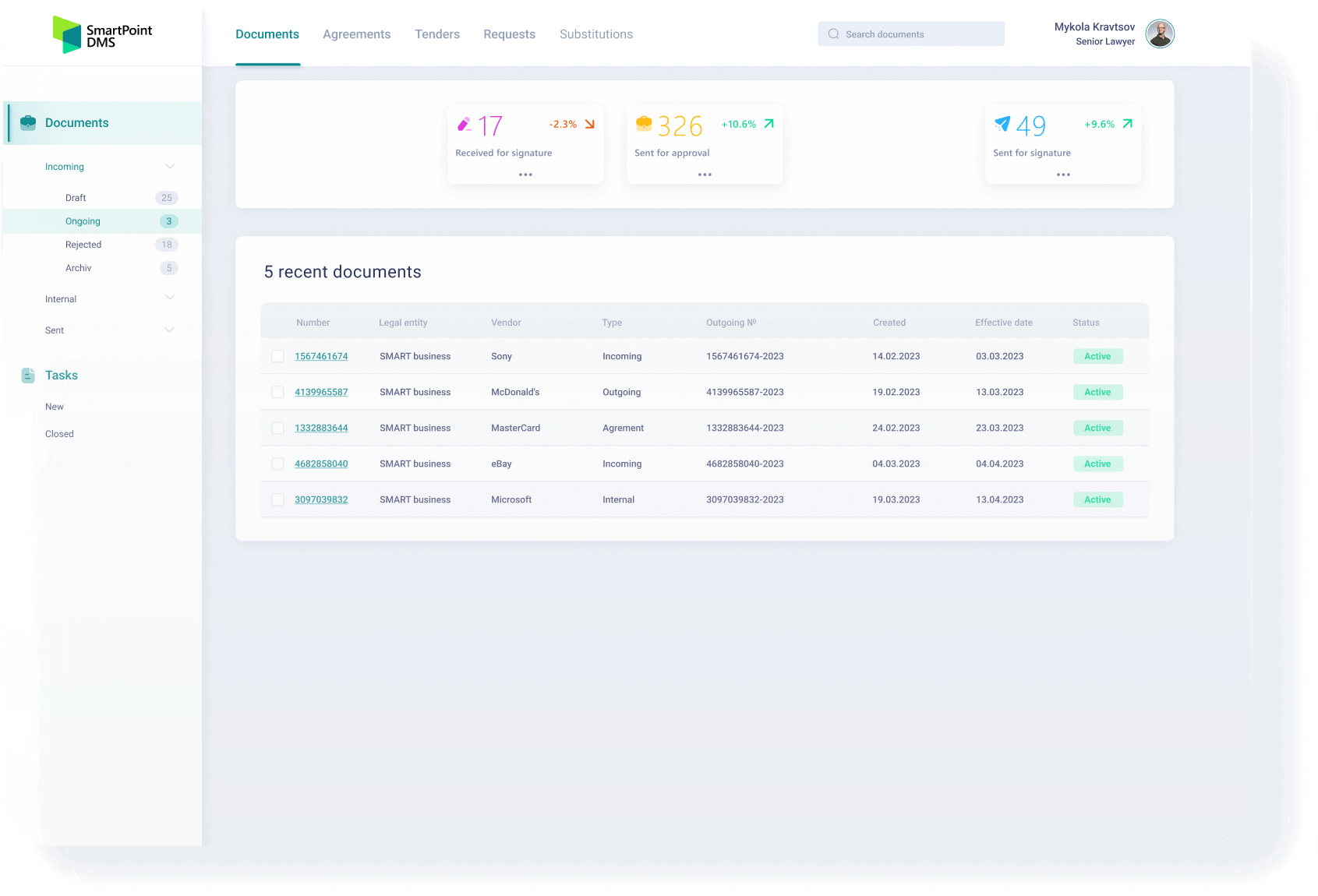Expand the Internal documents section
The width and height of the screenshot is (1318, 896).
click(x=170, y=298)
